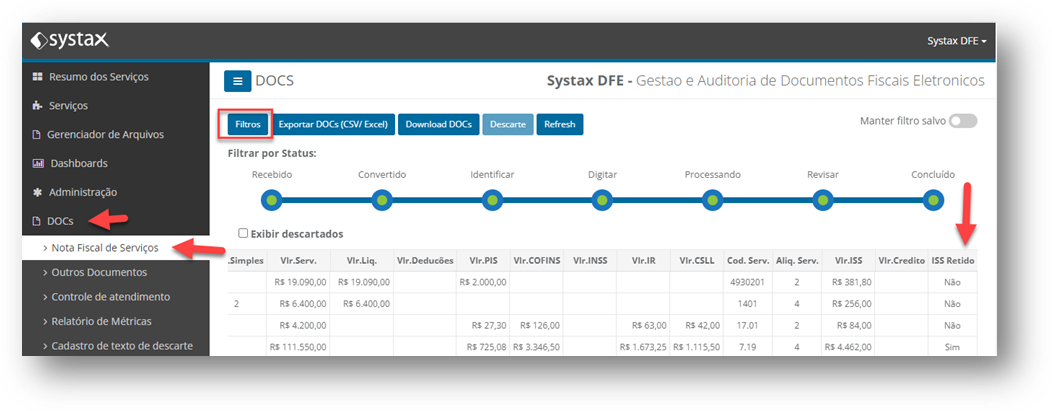Open the hamburger menu button beside DOCS
The width and height of the screenshot is (1052, 411).
coord(238,81)
